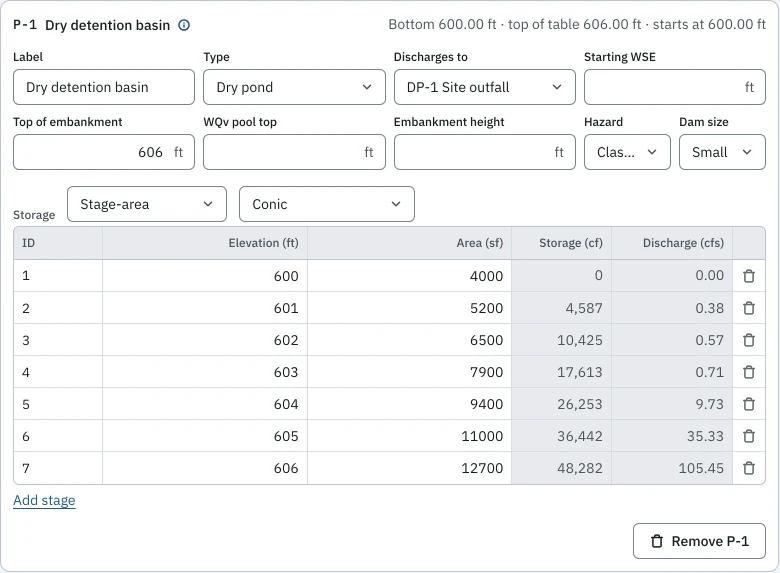Delete the stage row with elevation 606
The width and height of the screenshot is (780, 573).
click(749, 468)
